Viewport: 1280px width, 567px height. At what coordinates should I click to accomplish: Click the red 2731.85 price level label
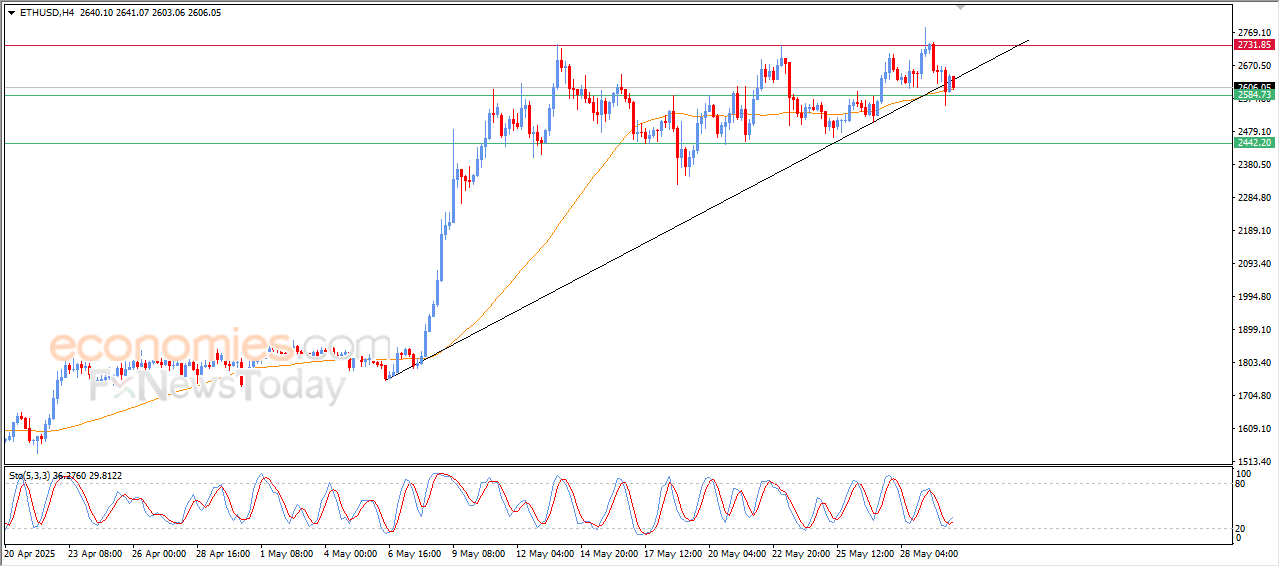[x=1254, y=45]
